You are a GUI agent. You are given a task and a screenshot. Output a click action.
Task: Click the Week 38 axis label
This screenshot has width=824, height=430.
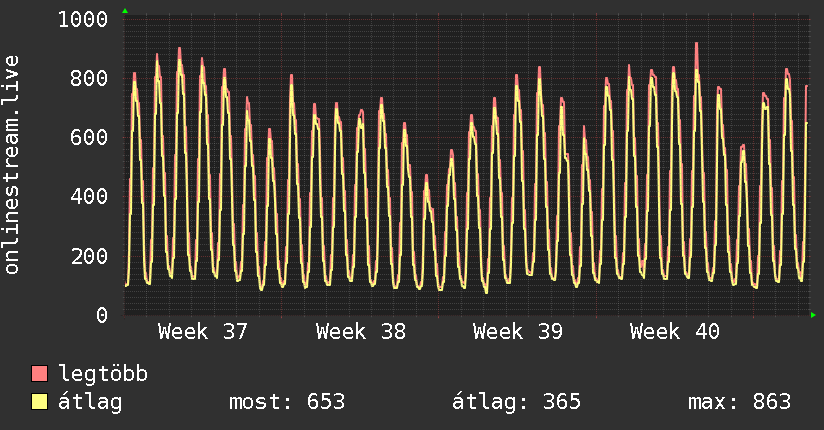click(360, 332)
